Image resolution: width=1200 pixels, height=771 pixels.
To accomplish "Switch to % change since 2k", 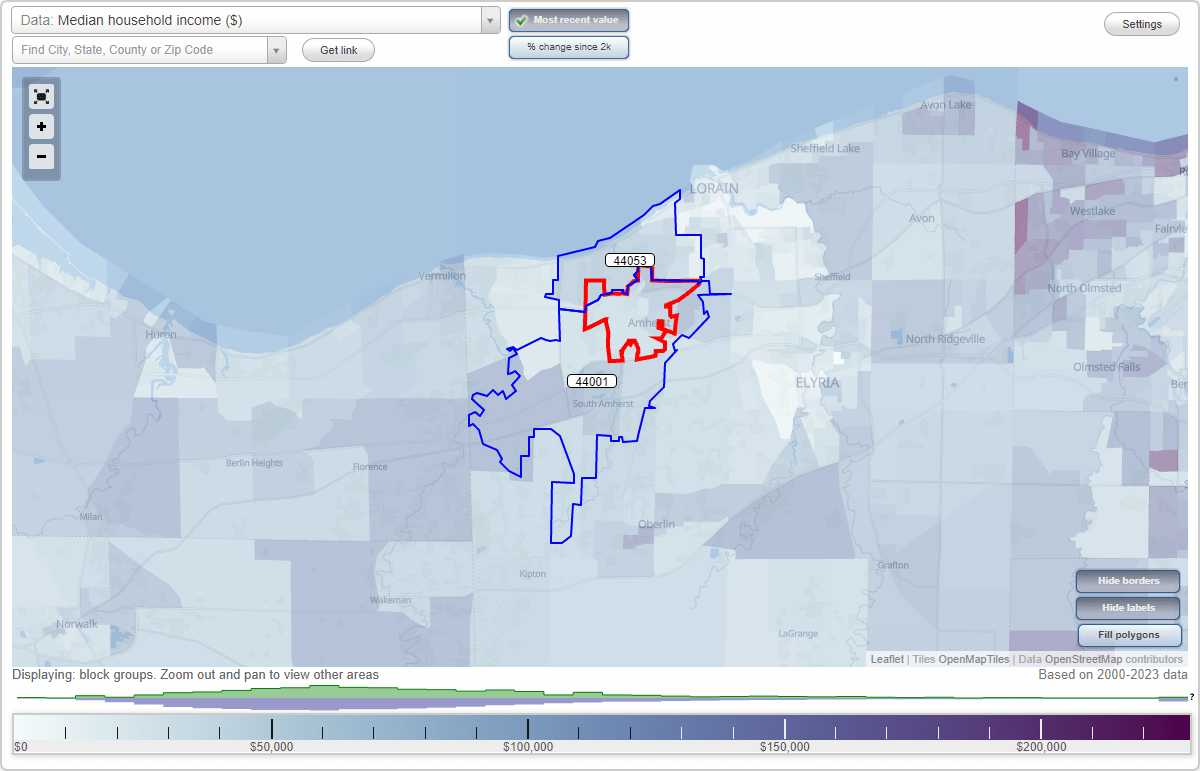I will point(569,47).
